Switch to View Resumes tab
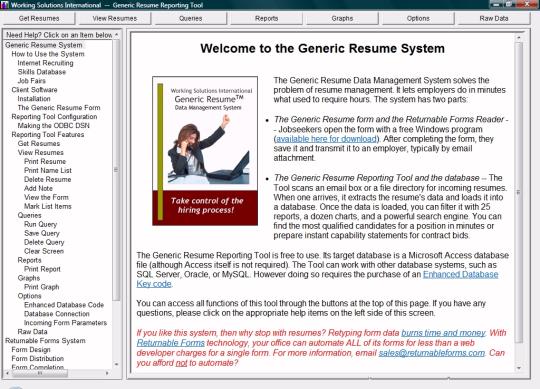The width and height of the screenshot is (540, 389). click(x=115, y=18)
